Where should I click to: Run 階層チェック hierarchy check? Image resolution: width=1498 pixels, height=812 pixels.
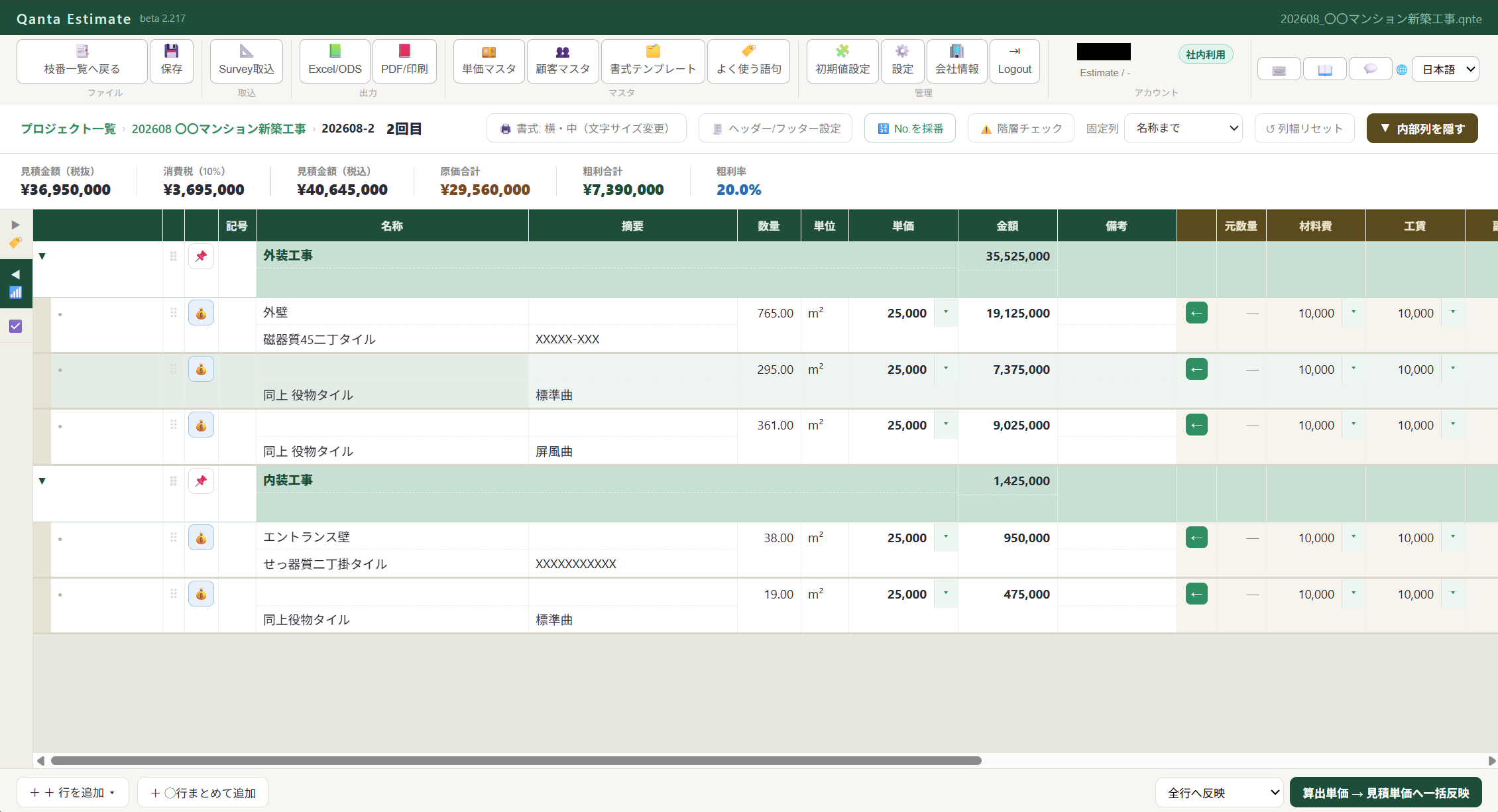[1021, 129]
